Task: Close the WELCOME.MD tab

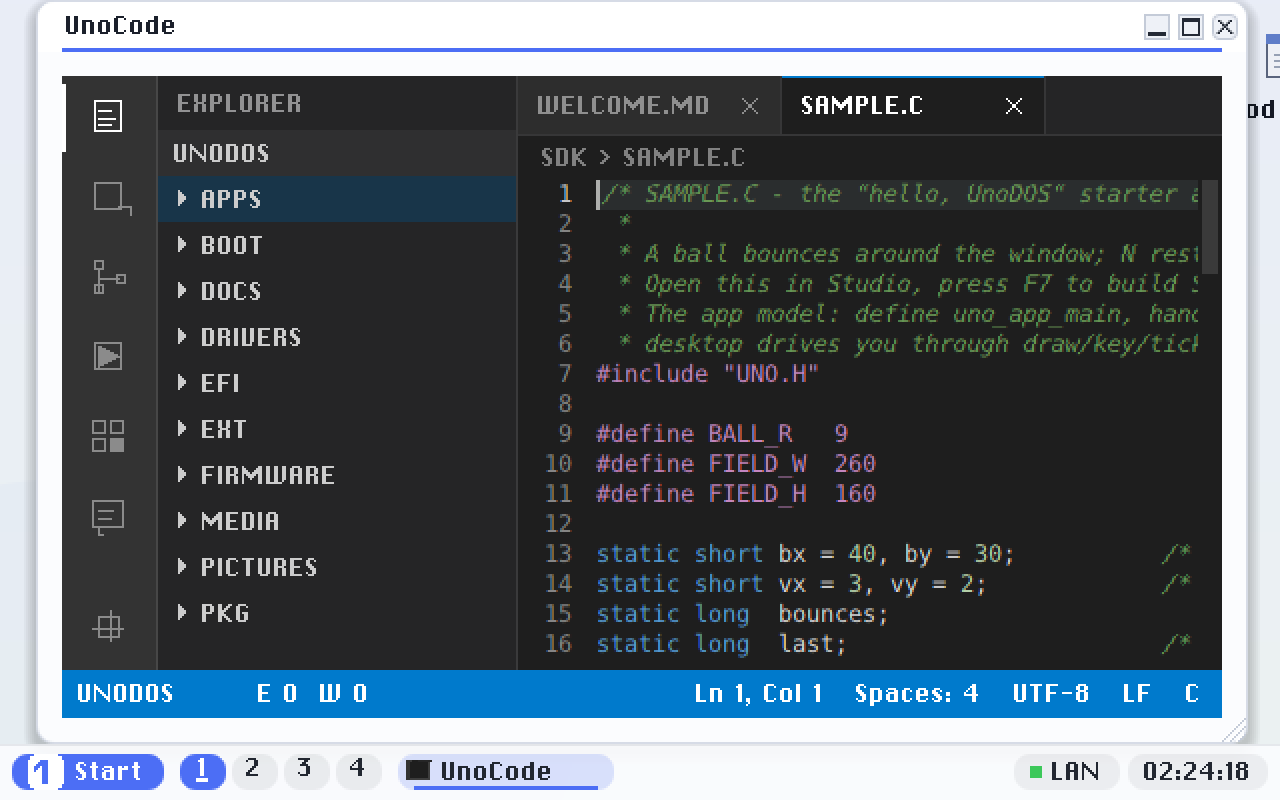Action: [750, 106]
